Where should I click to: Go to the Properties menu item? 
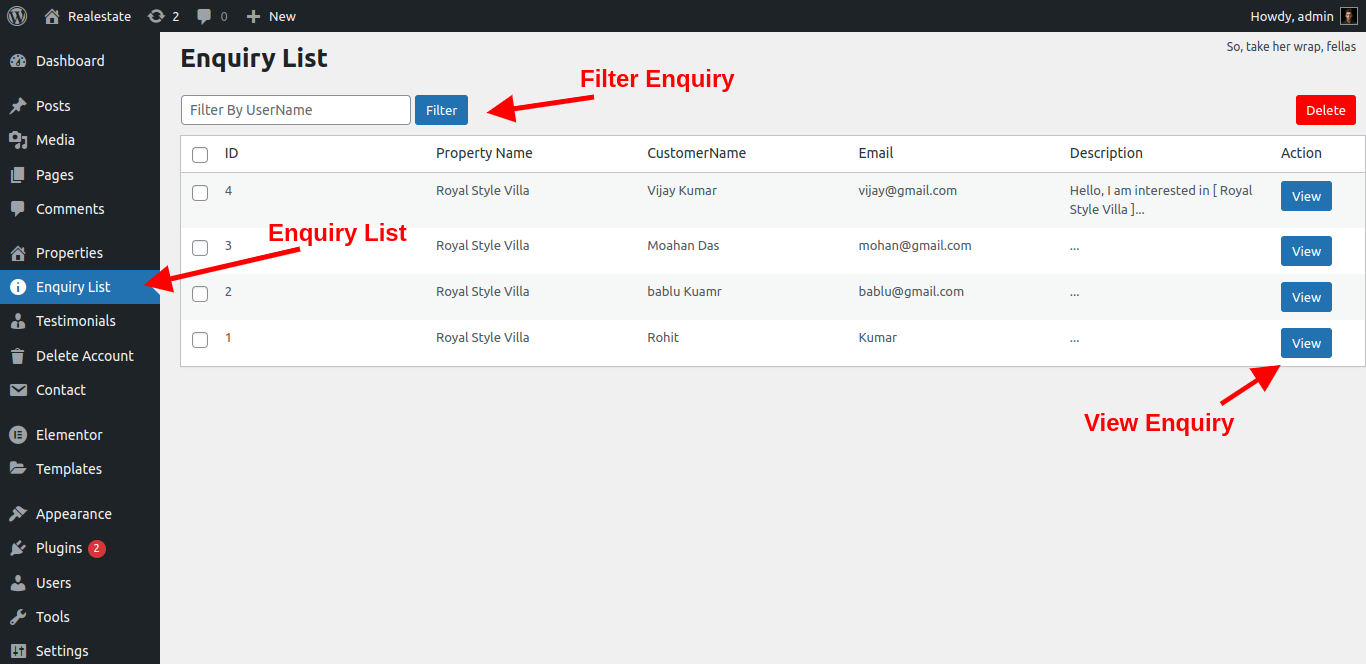coord(69,253)
